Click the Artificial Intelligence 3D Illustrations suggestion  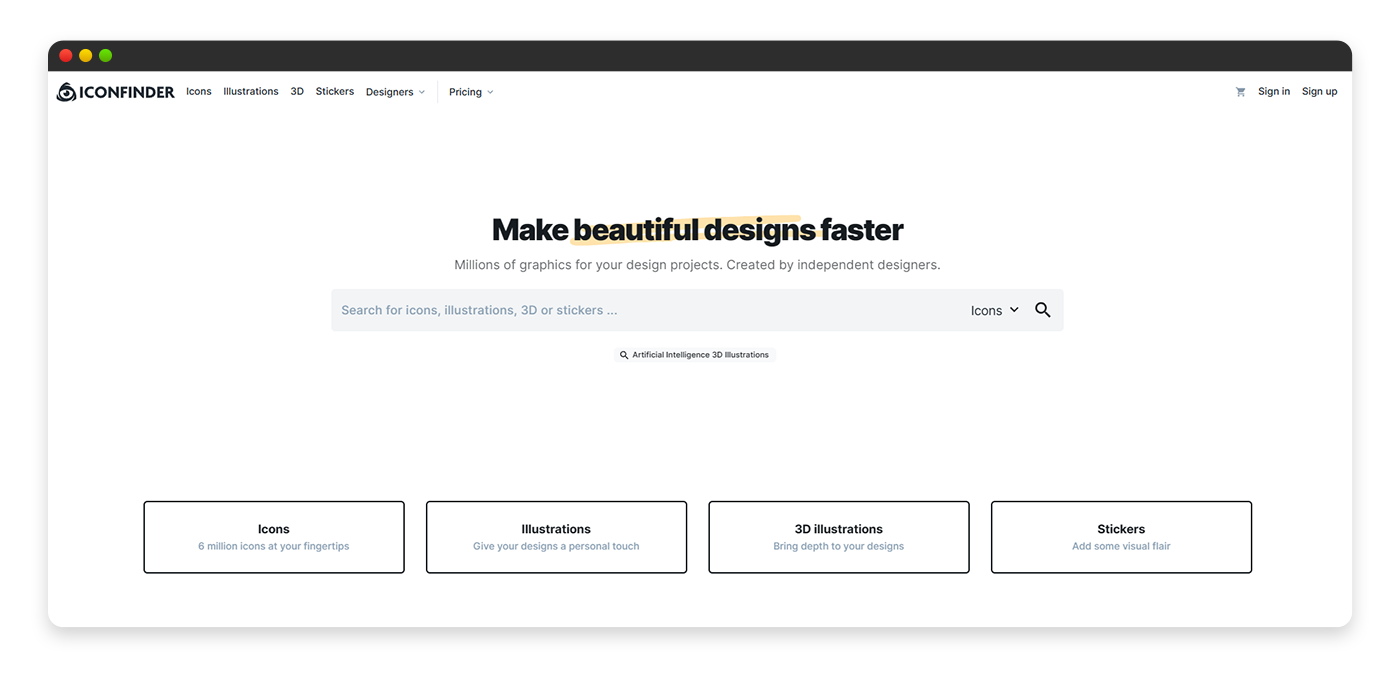[x=695, y=355]
